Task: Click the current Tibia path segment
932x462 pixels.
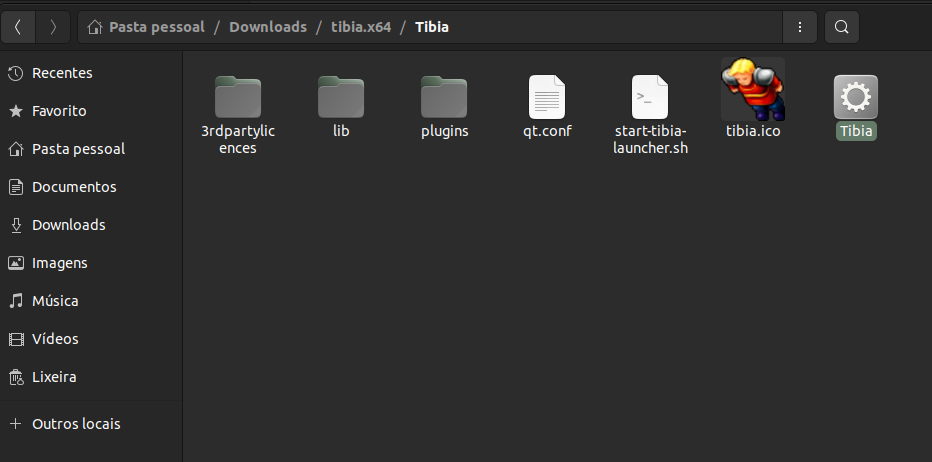Action: click(x=432, y=27)
